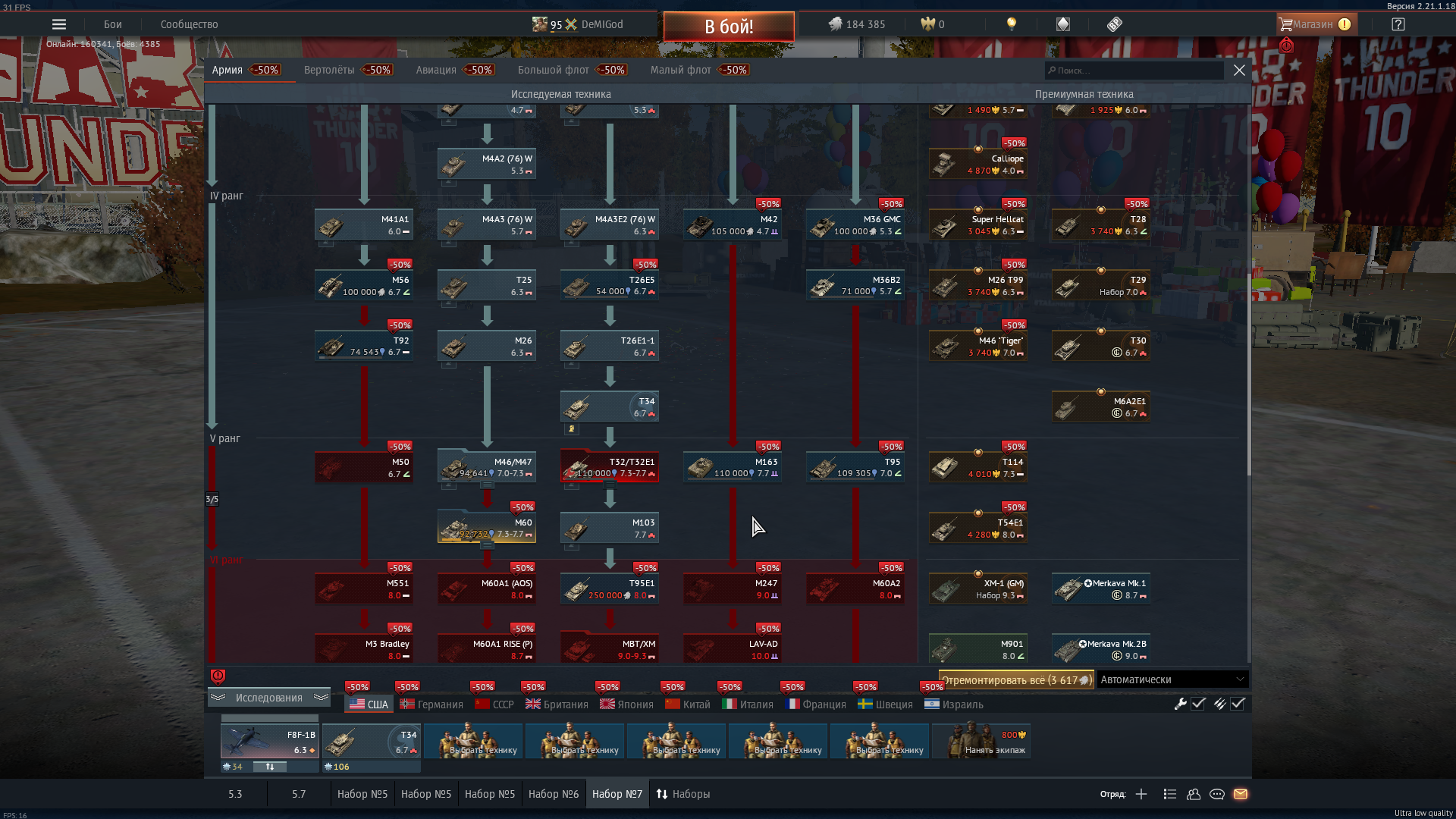Open the Наборы presets list
This screenshot has width=1456, height=819.
pos(683,794)
